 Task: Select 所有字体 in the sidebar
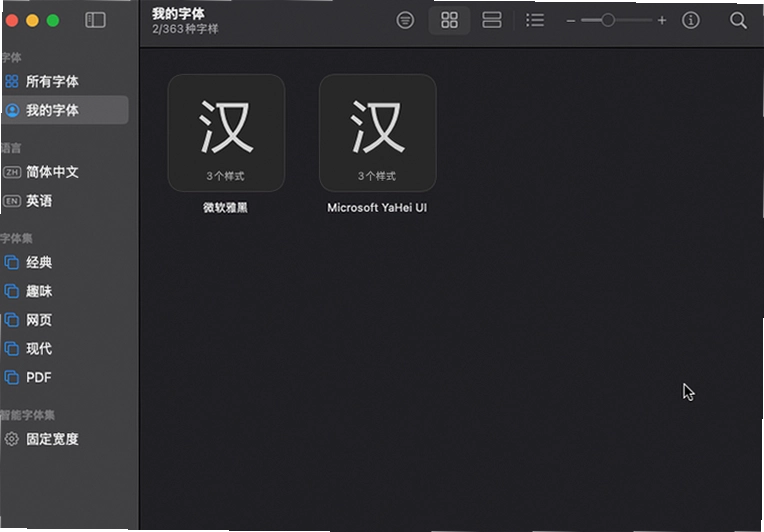[x=65, y=81]
